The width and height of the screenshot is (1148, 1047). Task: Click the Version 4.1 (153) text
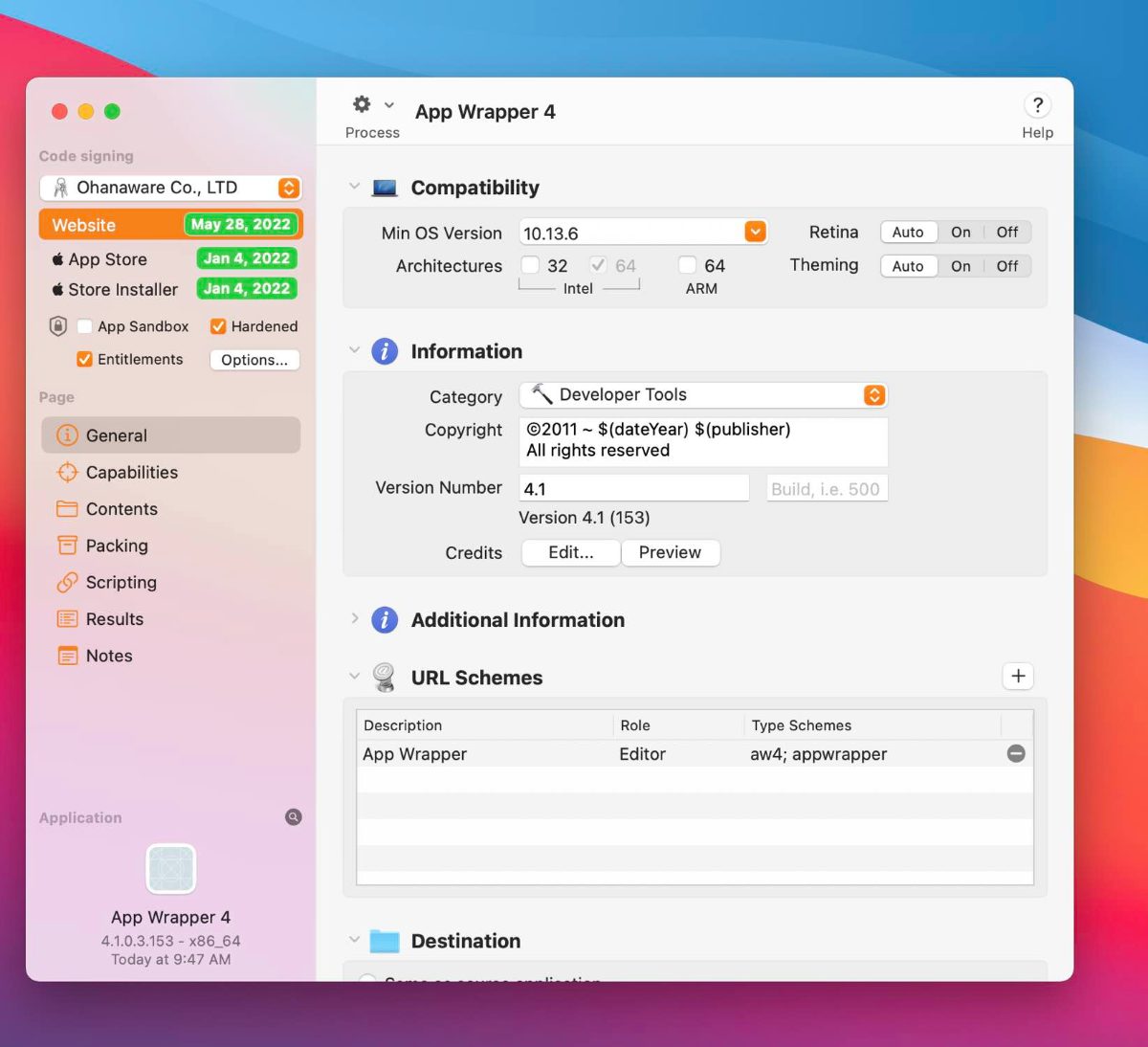(585, 518)
